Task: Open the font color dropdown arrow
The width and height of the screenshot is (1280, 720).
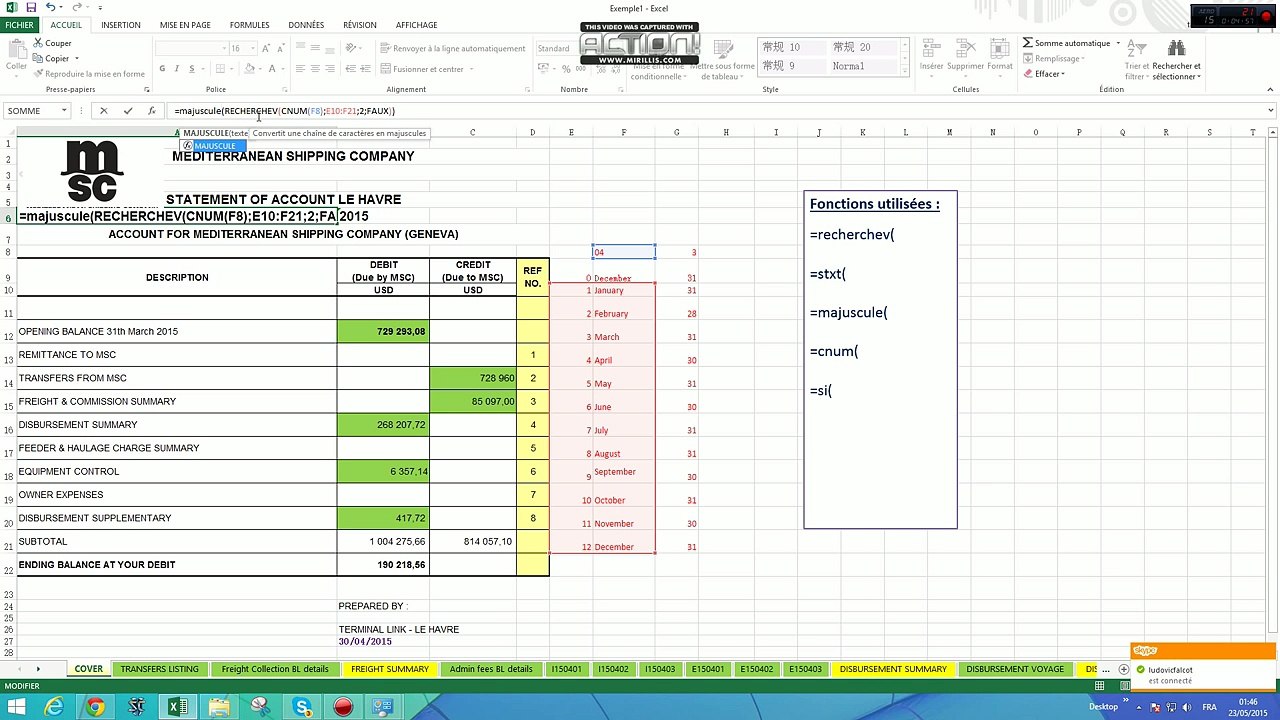Action: [284, 69]
